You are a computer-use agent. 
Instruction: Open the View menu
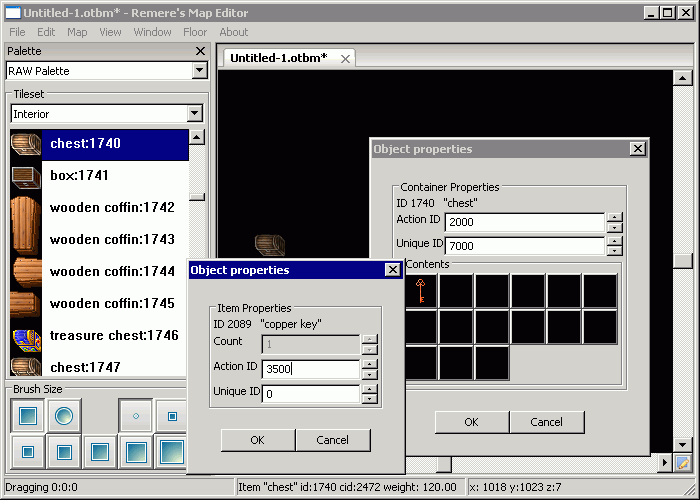click(110, 32)
